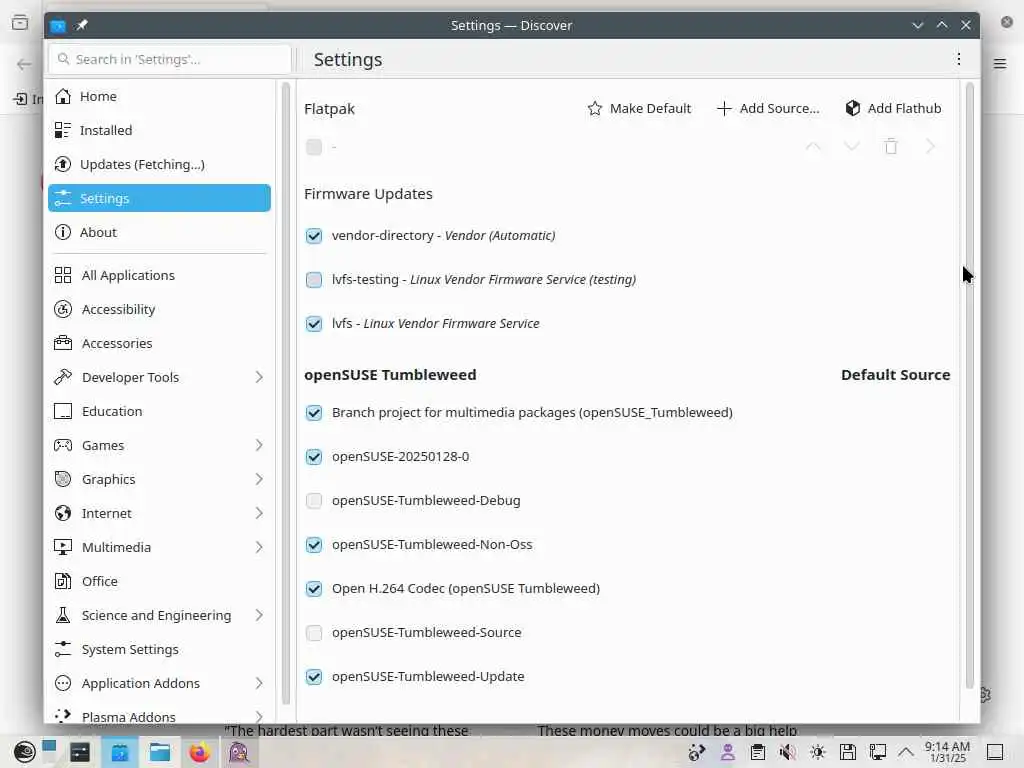Go to the Installed section
Image resolution: width=1024 pixels, height=768 pixels.
(159, 130)
